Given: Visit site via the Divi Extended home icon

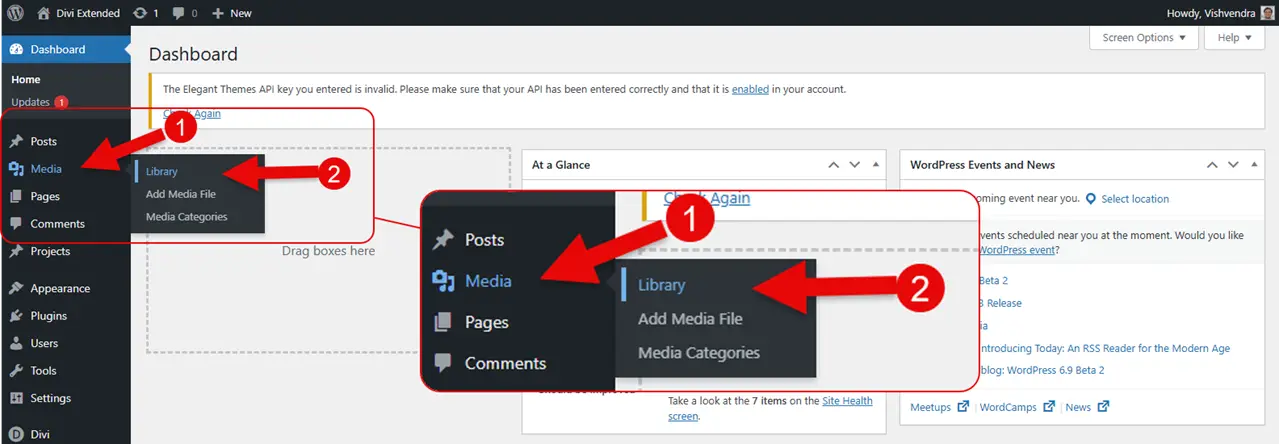Looking at the screenshot, I should click(43, 13).
